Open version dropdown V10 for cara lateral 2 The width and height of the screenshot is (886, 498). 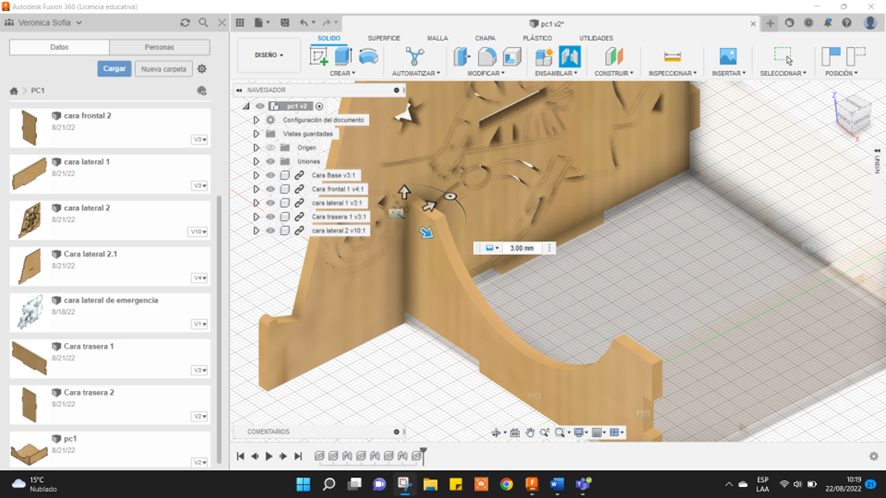[x=198, y=232]
